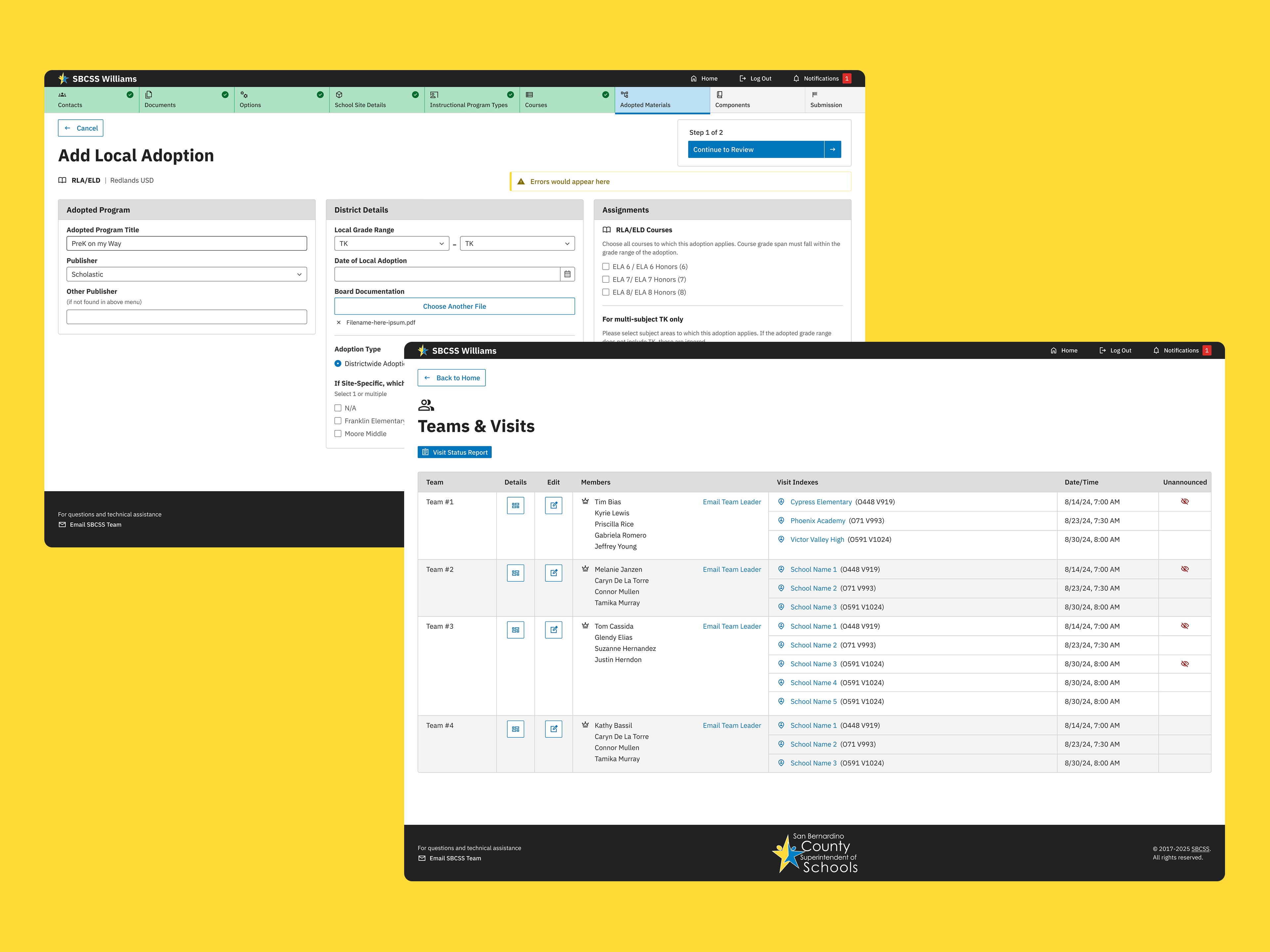Edit Team #2 using pencil icon

pos(553,573)
